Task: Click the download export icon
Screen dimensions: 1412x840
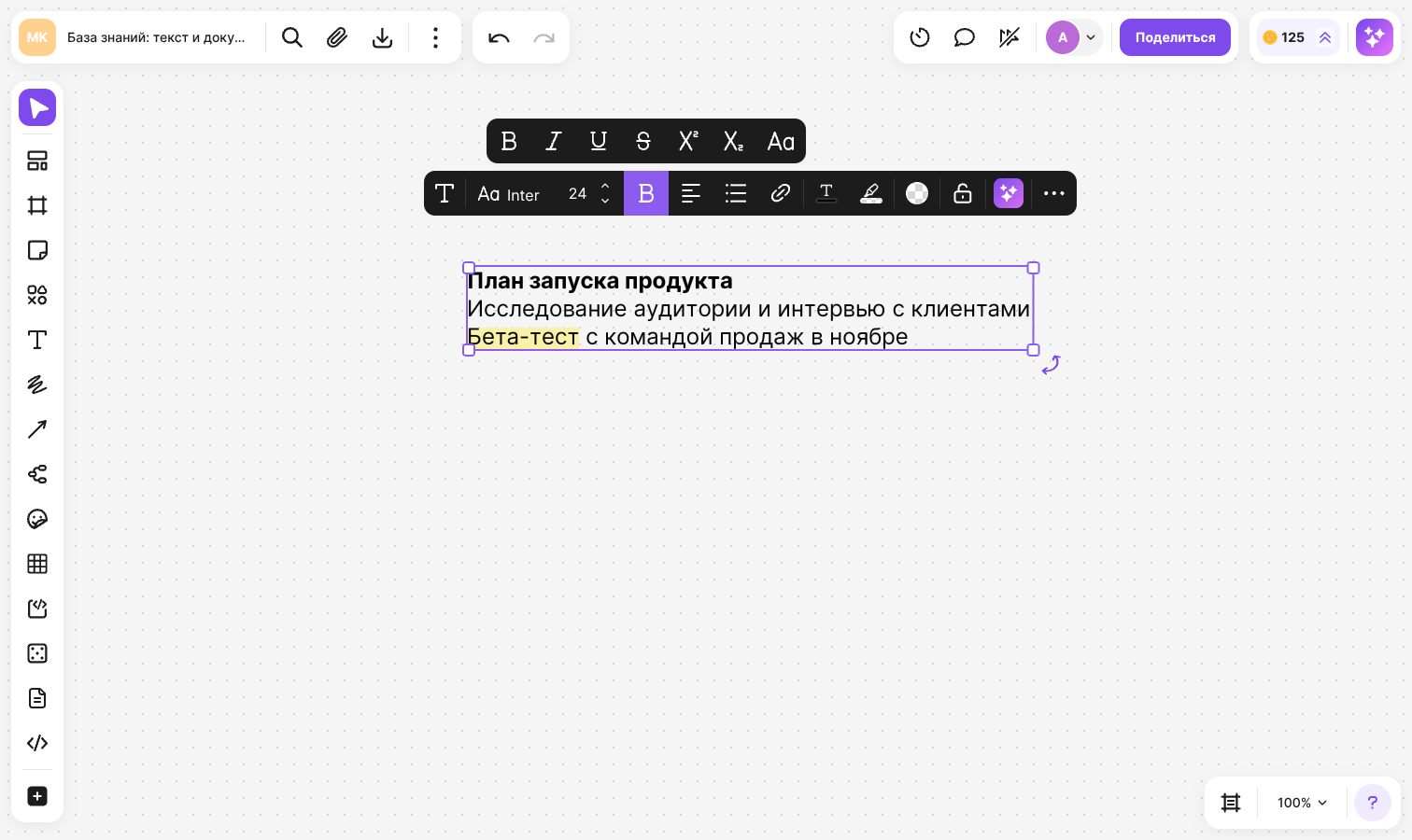Action: [x=382, y=37]
